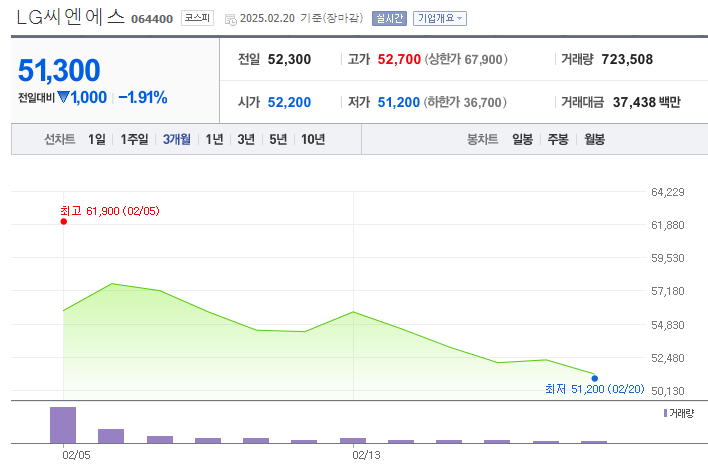Click the 57,180 axis label

click(668, 291)
